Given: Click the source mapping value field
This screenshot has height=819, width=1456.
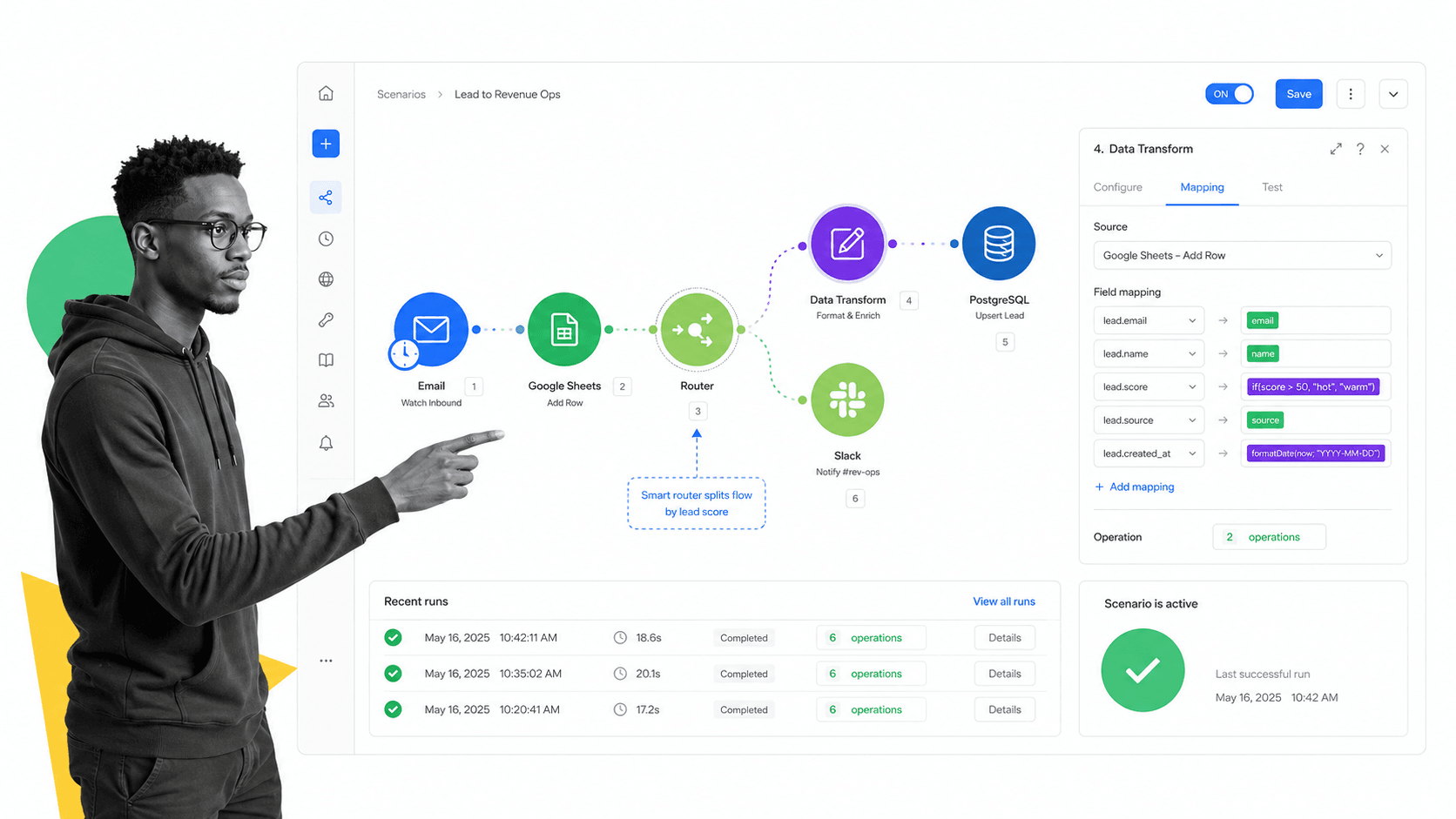Looking at the screenshot, I should tap(1316, 420).
